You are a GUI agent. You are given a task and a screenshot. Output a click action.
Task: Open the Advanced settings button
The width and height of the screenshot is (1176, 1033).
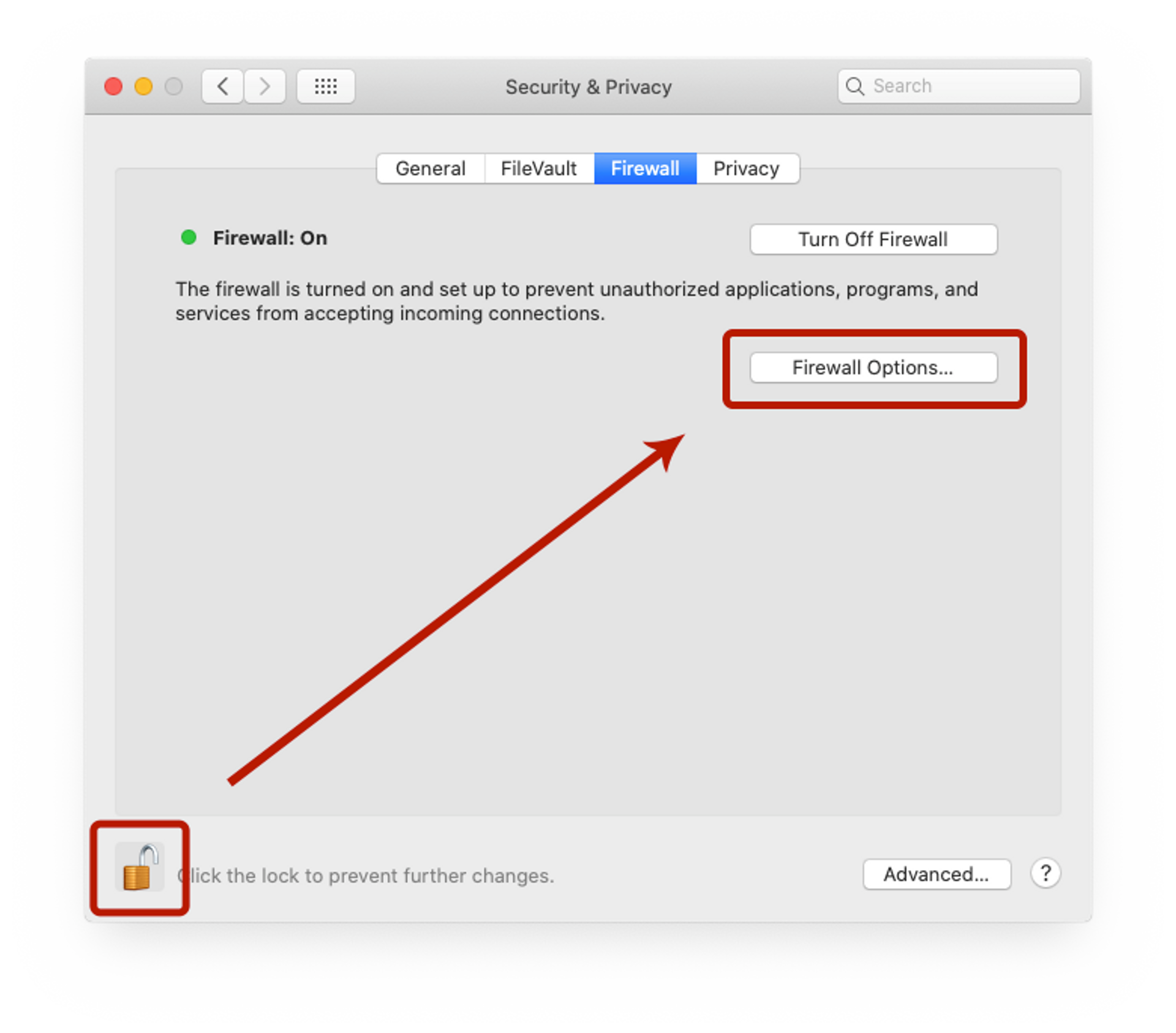pos(937,874)
